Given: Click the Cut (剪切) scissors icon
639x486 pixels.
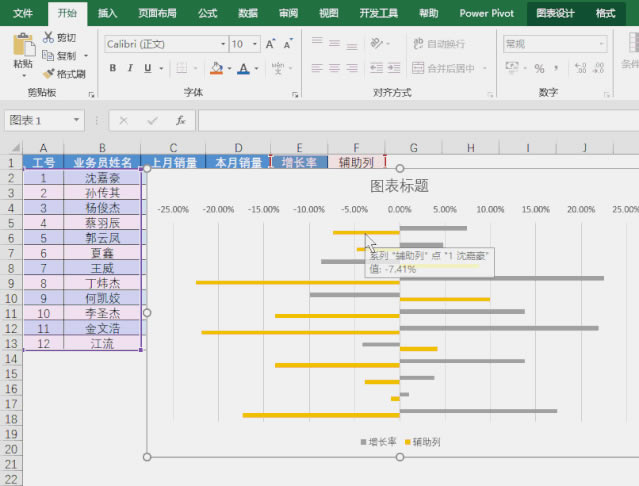Looking at the screenshot, I should point(49,38).
